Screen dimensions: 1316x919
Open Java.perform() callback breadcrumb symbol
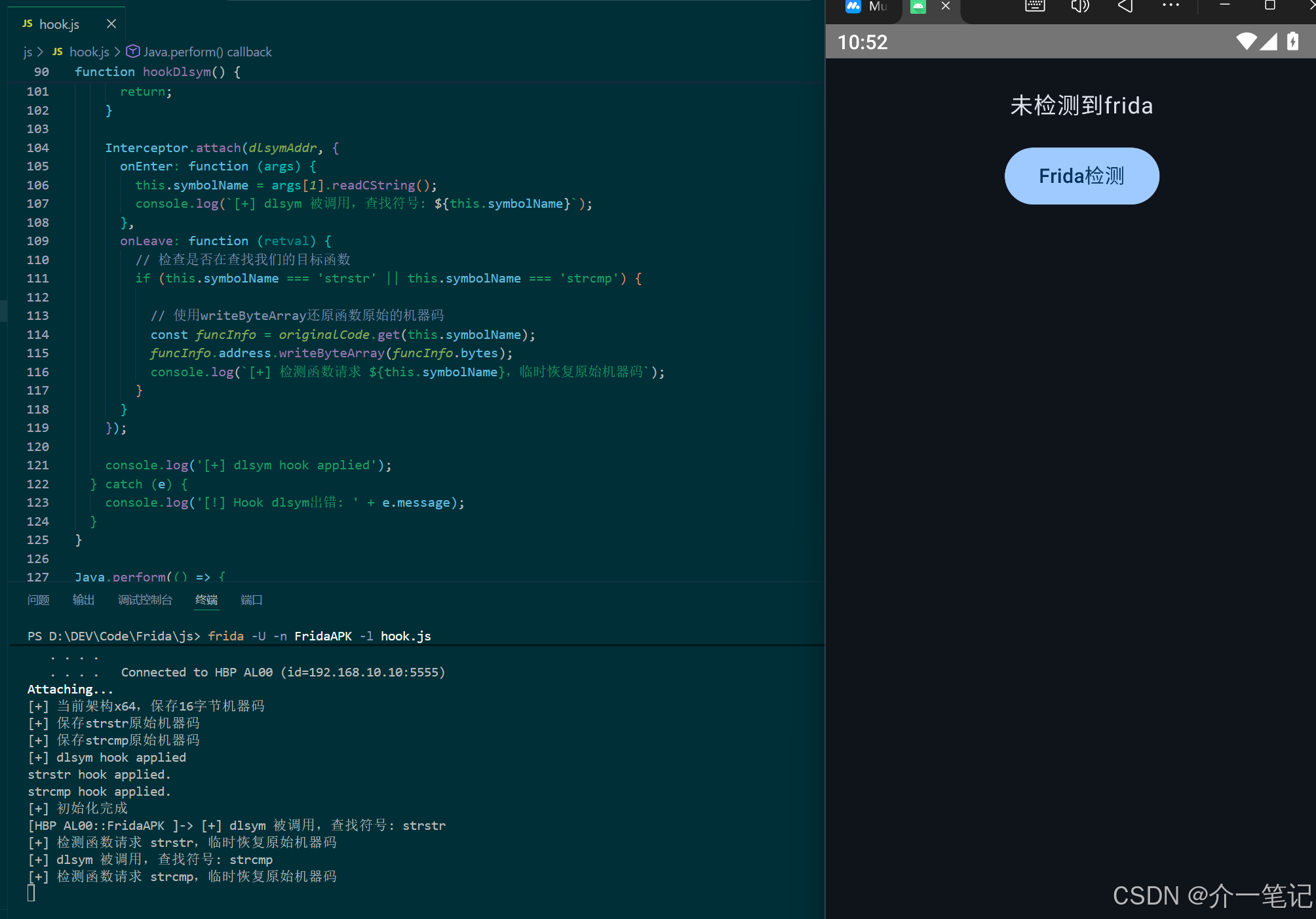(x=207, y=52)
